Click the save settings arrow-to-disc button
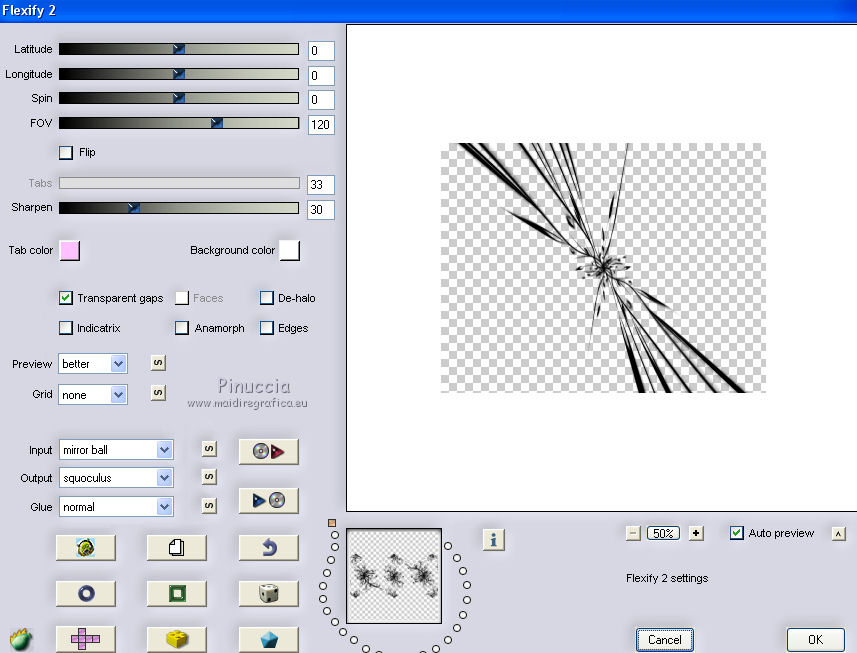Viewport: 857px width, 653px height. 268,500
